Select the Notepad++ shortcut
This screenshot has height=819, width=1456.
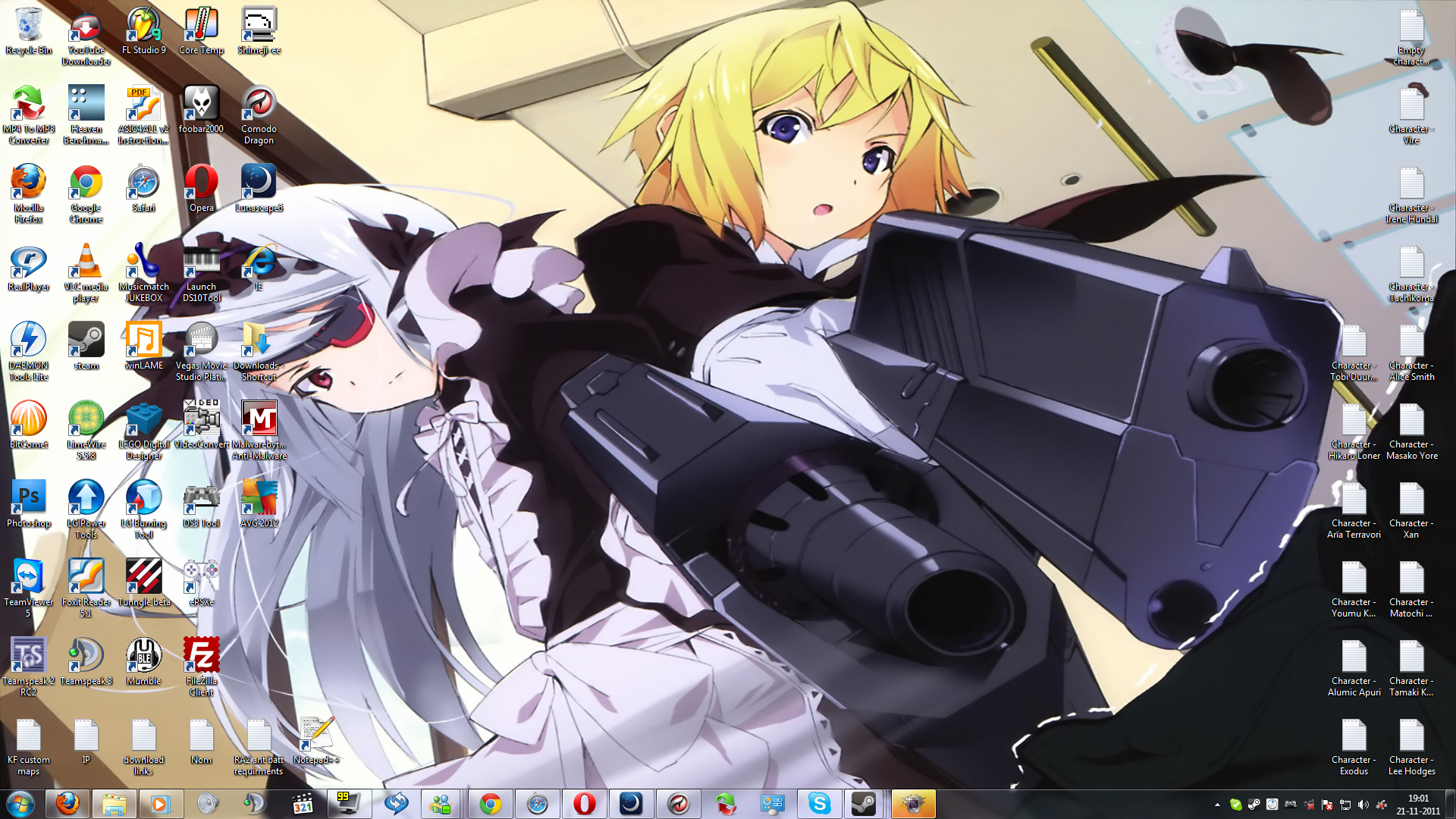316,741
